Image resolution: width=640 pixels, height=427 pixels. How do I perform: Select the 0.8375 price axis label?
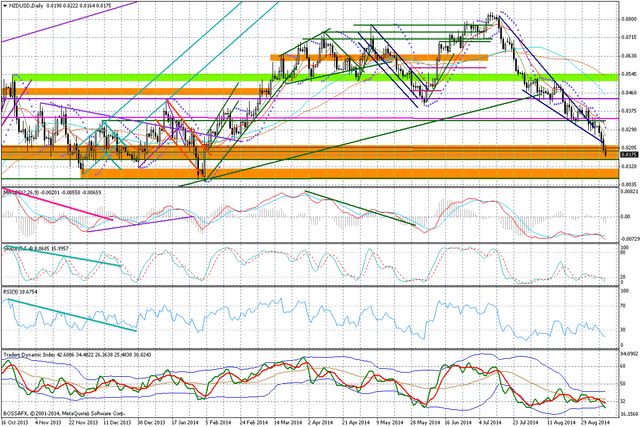629,111
